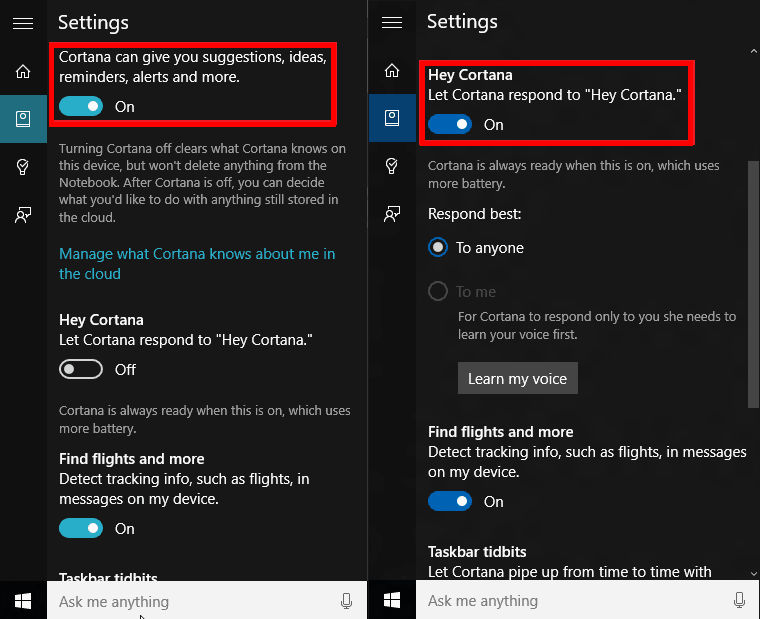Disable Find flights toggle in left panel
Image resolution: width=760 pixels, height=619 pixels.
click(81, 528)
